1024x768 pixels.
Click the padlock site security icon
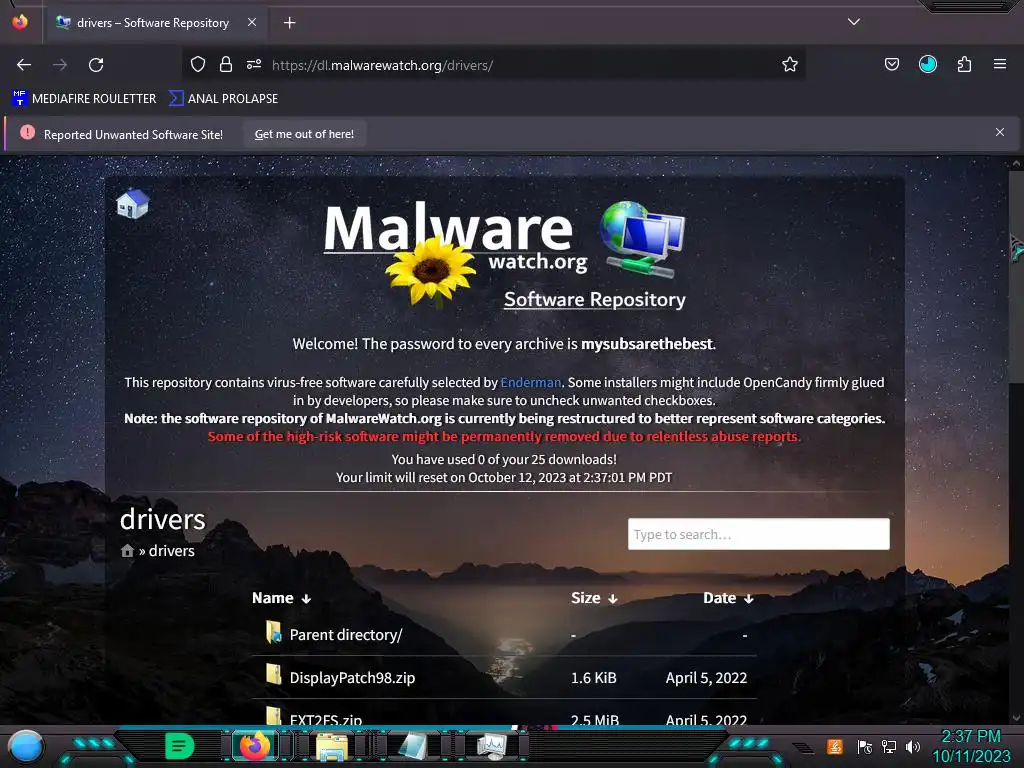[226, 65]
